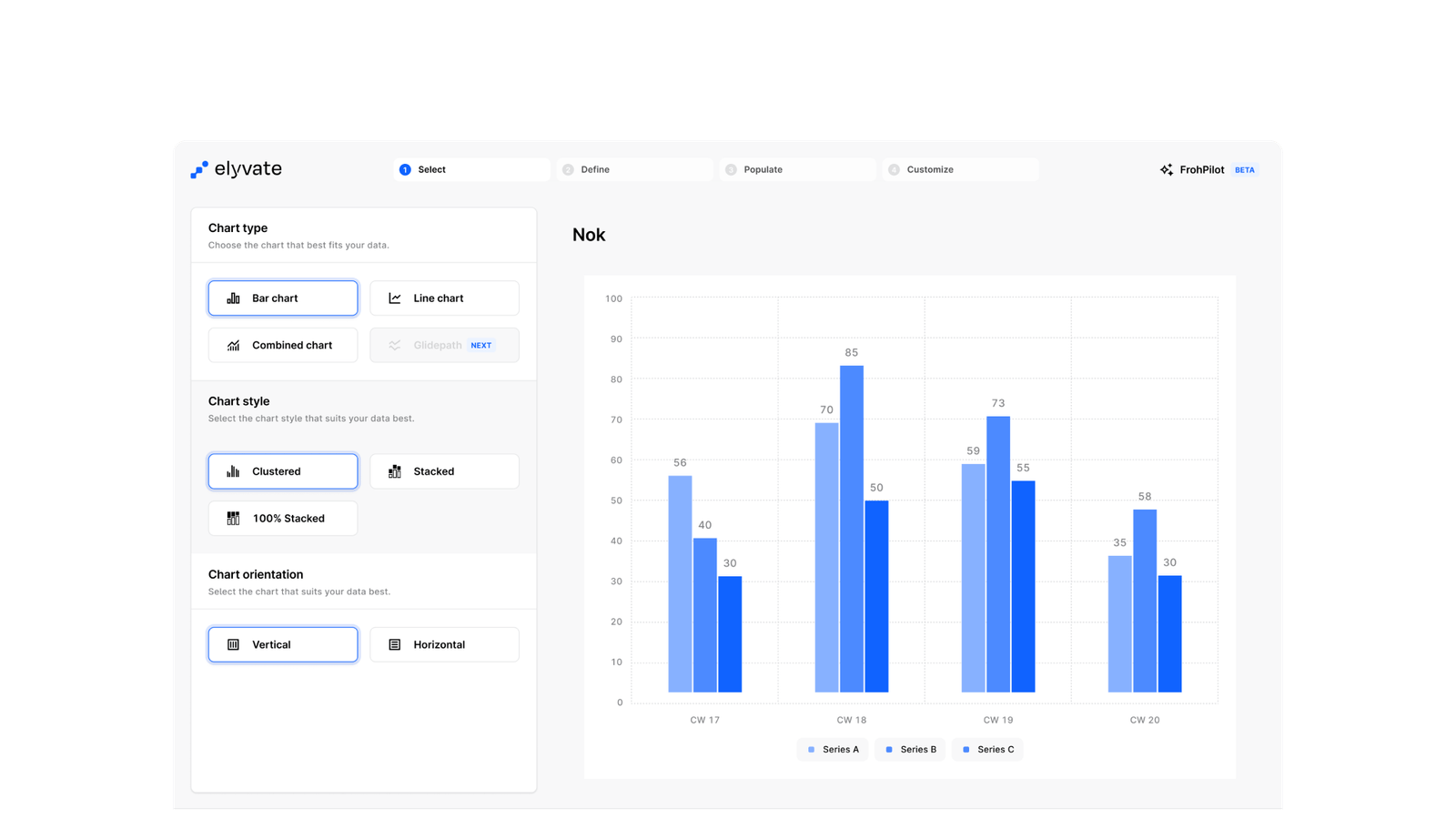The image size is (1456, 819).
Task: Toggle Series A in the legend
Action: [832, 749]
